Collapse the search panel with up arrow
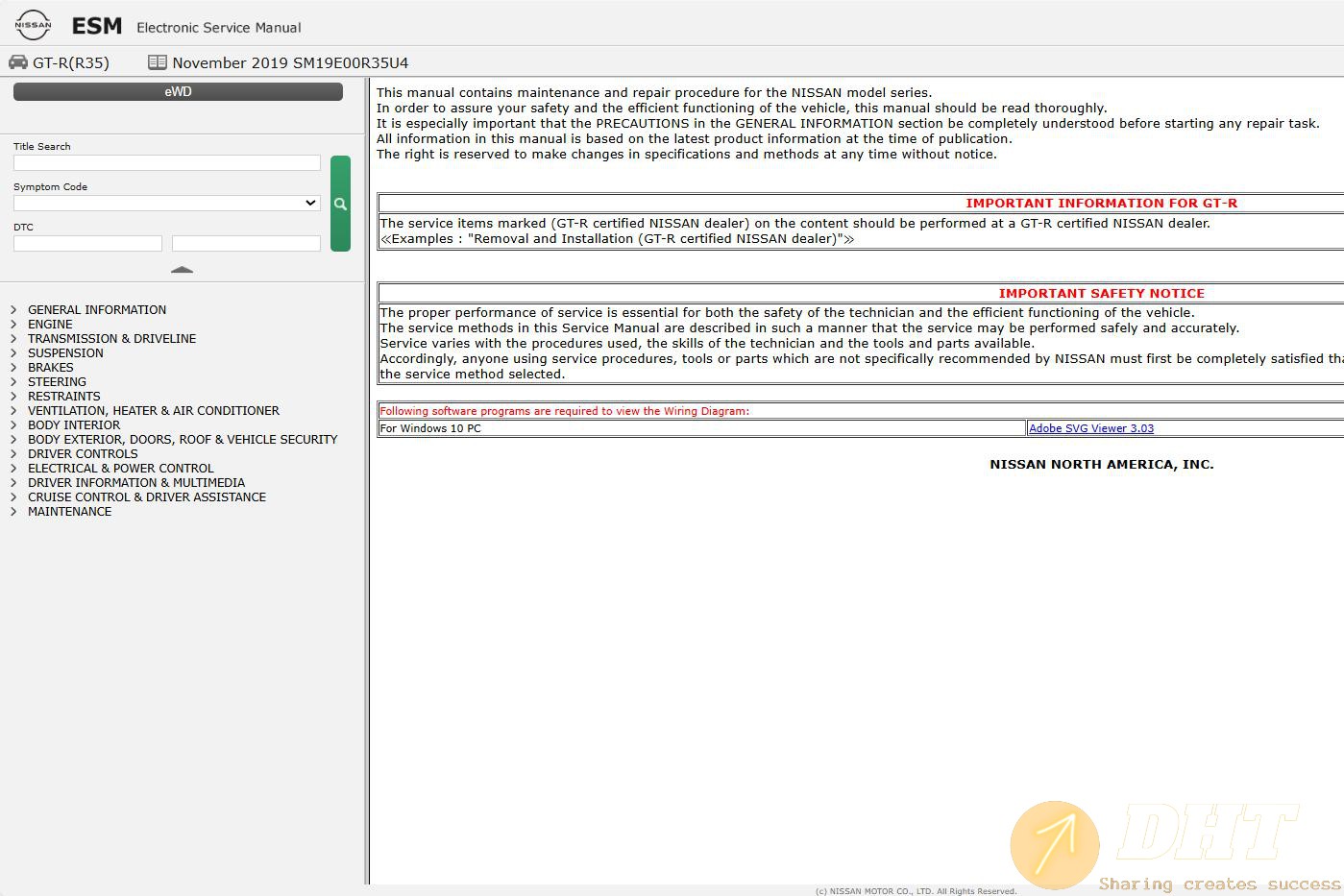This screenshot has height=896, width=1344. click(x=182, y=270)
